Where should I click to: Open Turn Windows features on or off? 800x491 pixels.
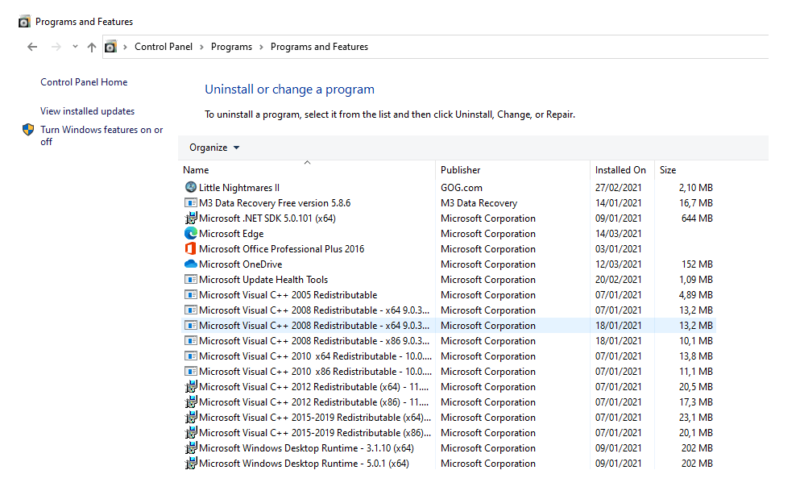[x=102, y=136]
